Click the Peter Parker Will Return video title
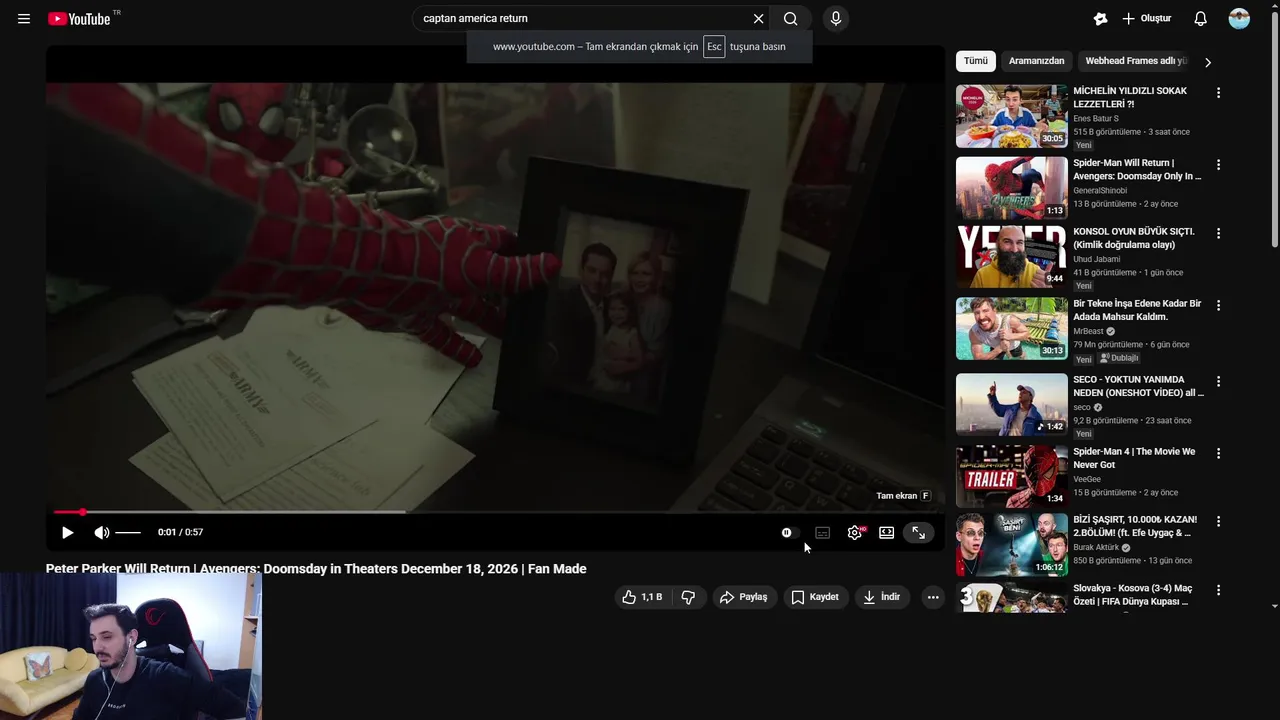Screen dimensions: 1280x720 (316, 569)
